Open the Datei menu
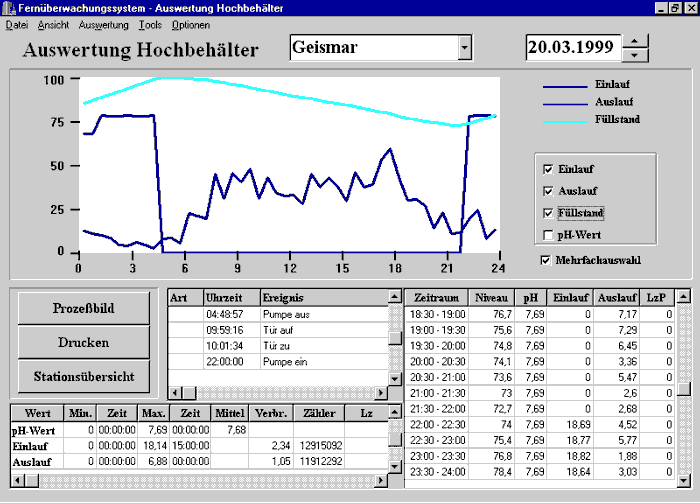This screenshot has width=700, height=504. click(17, 23)
